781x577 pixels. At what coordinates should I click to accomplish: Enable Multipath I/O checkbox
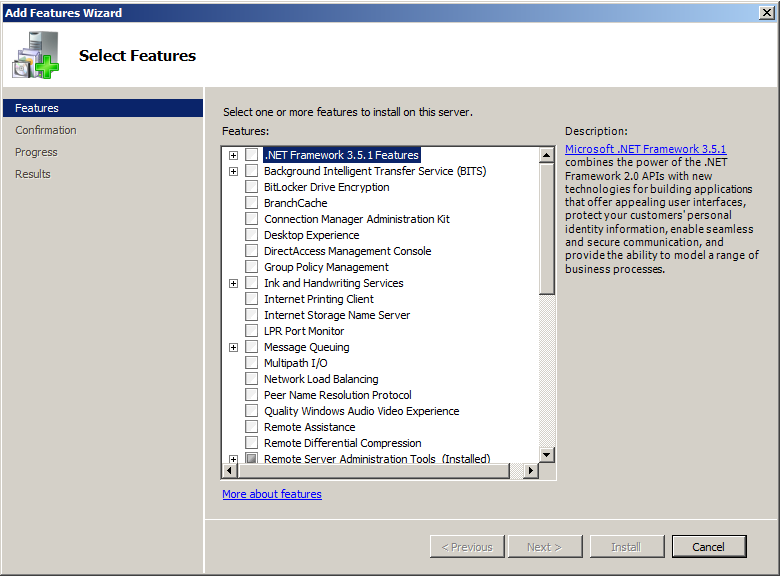point(252,363)
